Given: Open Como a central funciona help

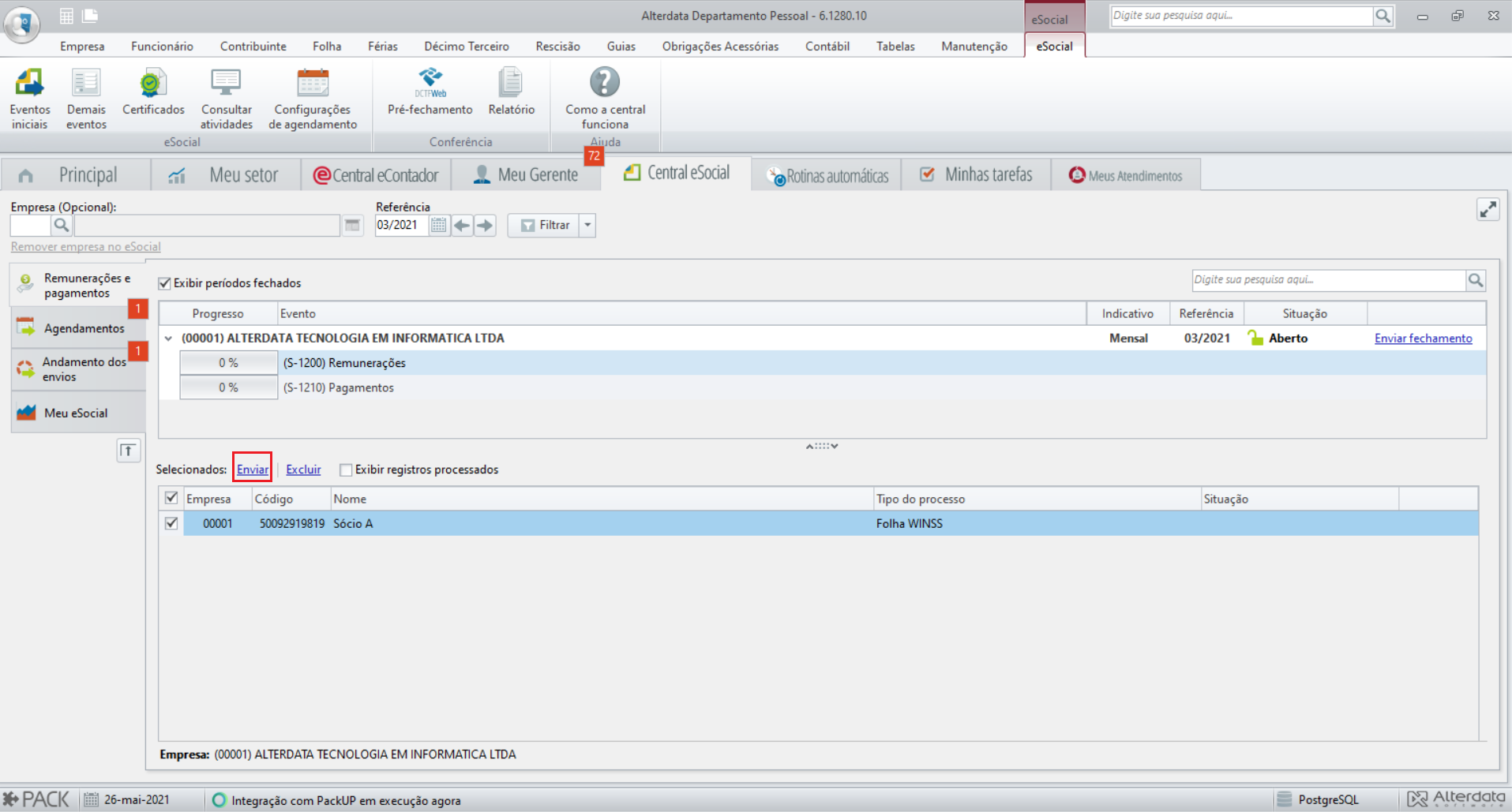Looking at the screenshot, I should (x=605, y=99).
